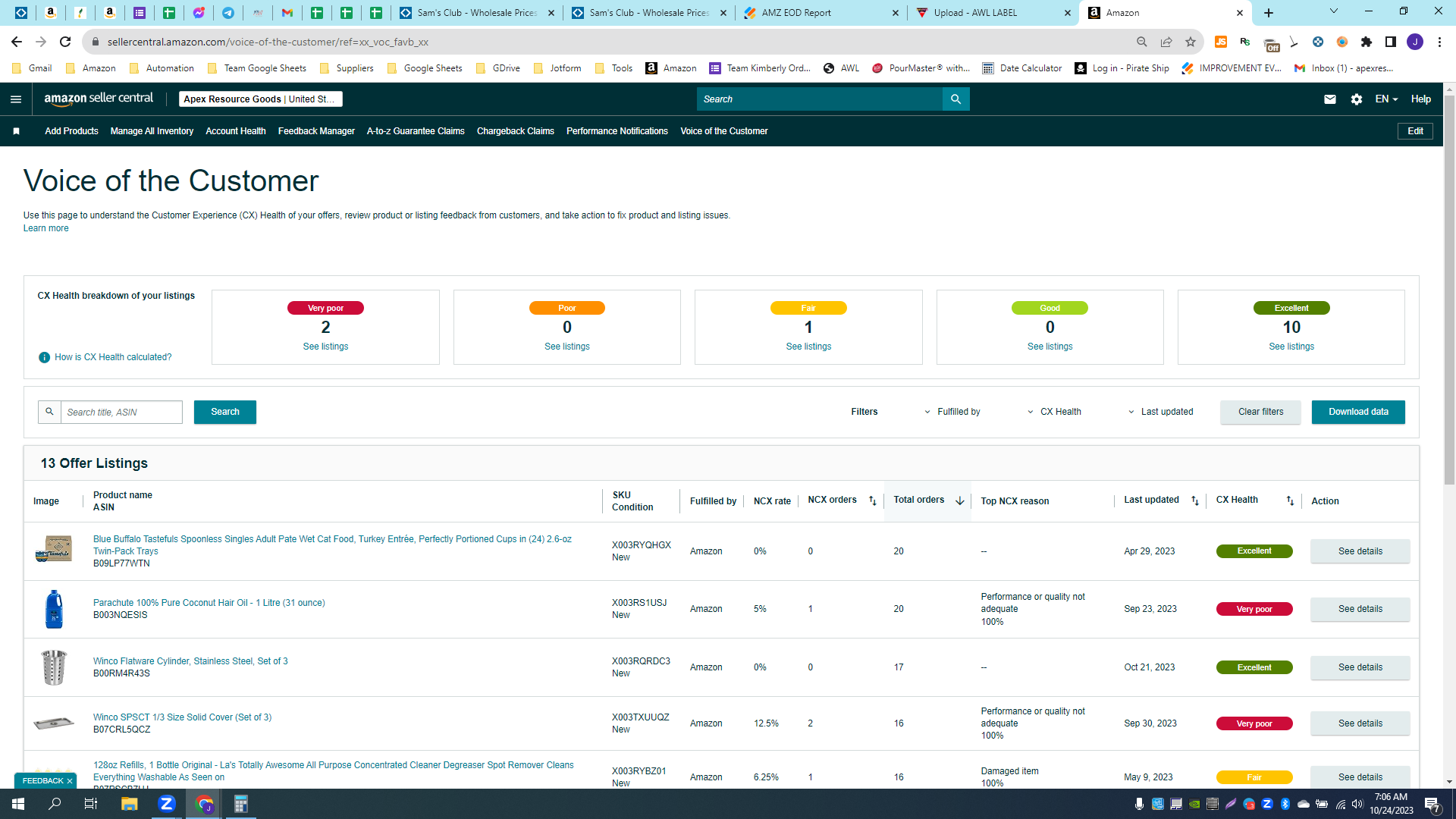Open the Blue Buffalo Tastefuls product link
The image size is (1456, 819).
(x=332, y=545)
